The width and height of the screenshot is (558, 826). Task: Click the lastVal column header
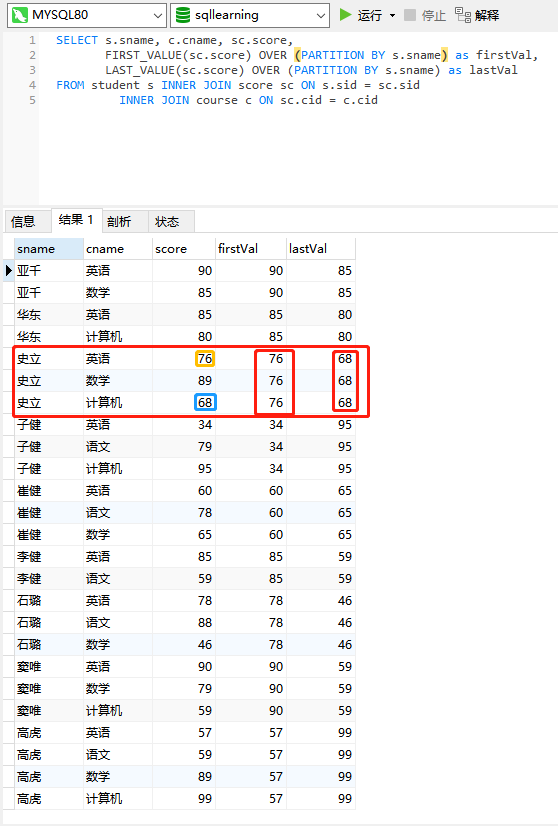coord(321,249)
